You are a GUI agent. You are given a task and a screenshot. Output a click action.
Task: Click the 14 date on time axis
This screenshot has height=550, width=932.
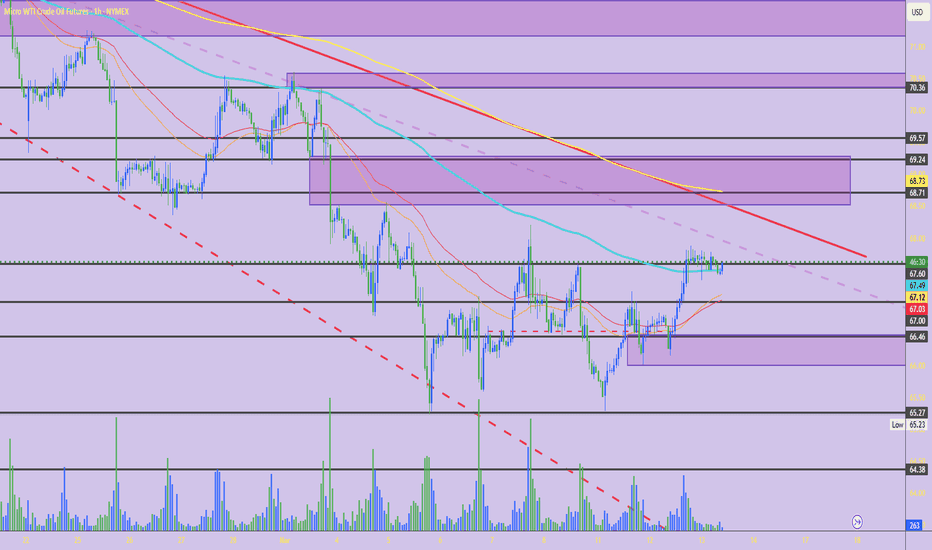coord(754,540)
